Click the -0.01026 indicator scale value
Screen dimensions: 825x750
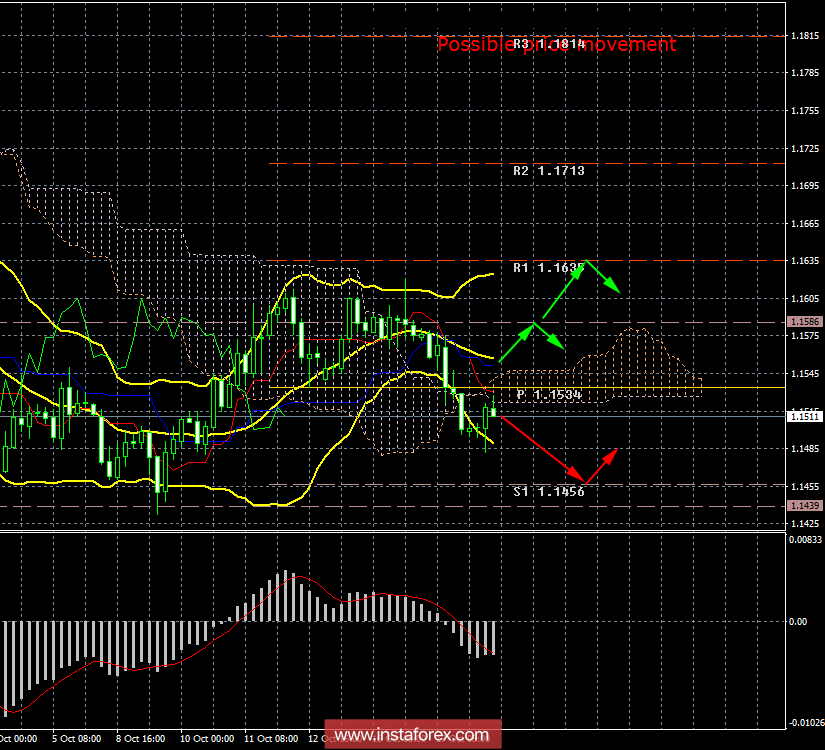806,723
